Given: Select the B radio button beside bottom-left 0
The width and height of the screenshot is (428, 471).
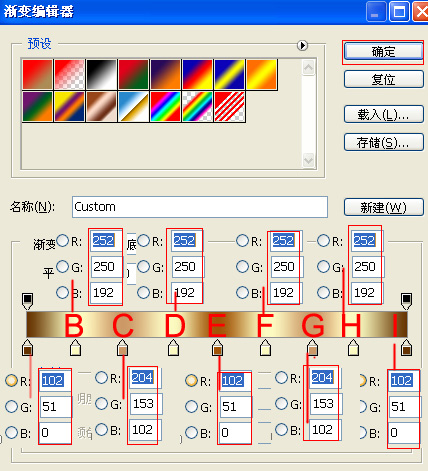Looking at the screenshot, I should tap(11, 432).
